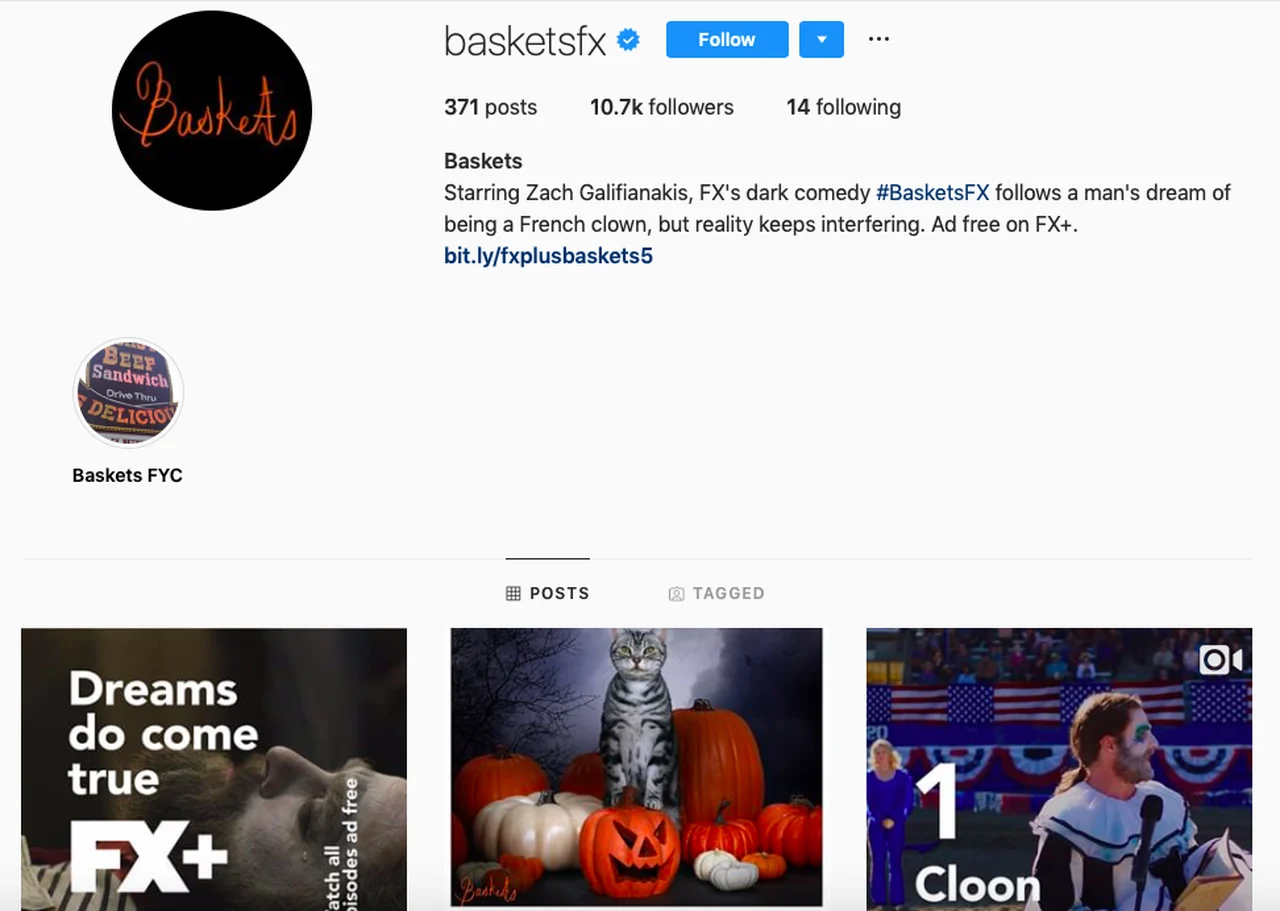The image size is (1280, 911).
Task: Open the 1 Cloon video post
Action: tap(1059, 769)
